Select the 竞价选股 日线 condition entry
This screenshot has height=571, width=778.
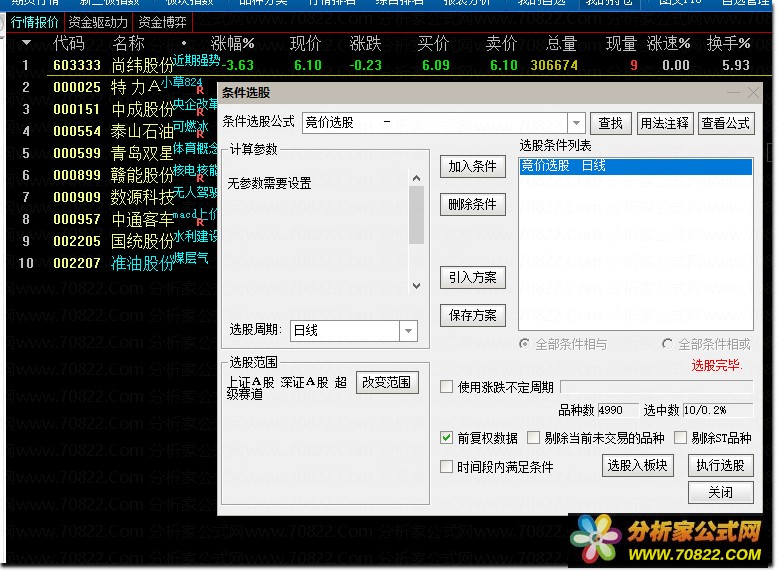(636, 166)
